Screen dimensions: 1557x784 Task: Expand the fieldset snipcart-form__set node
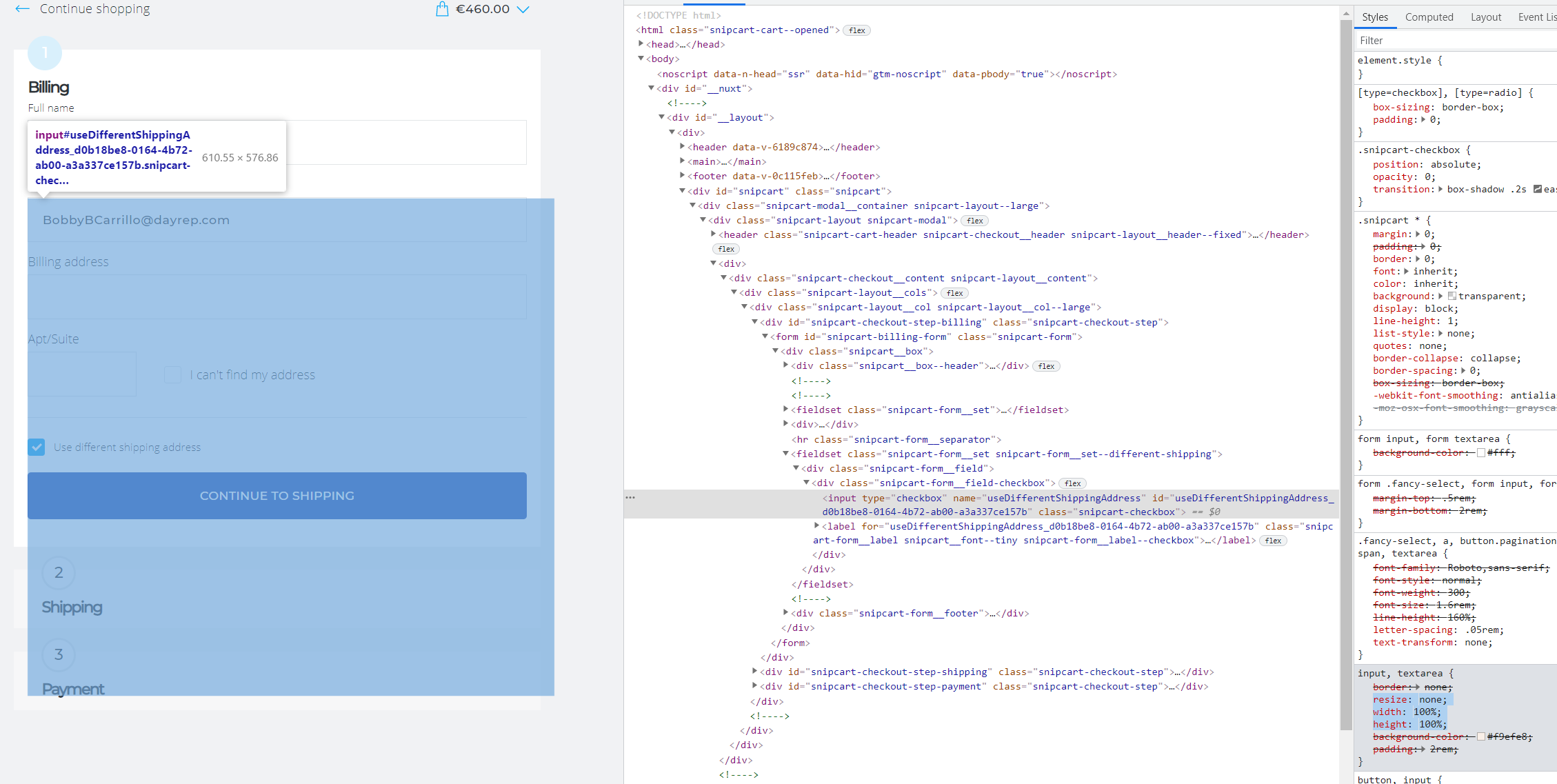pos(786,410)
